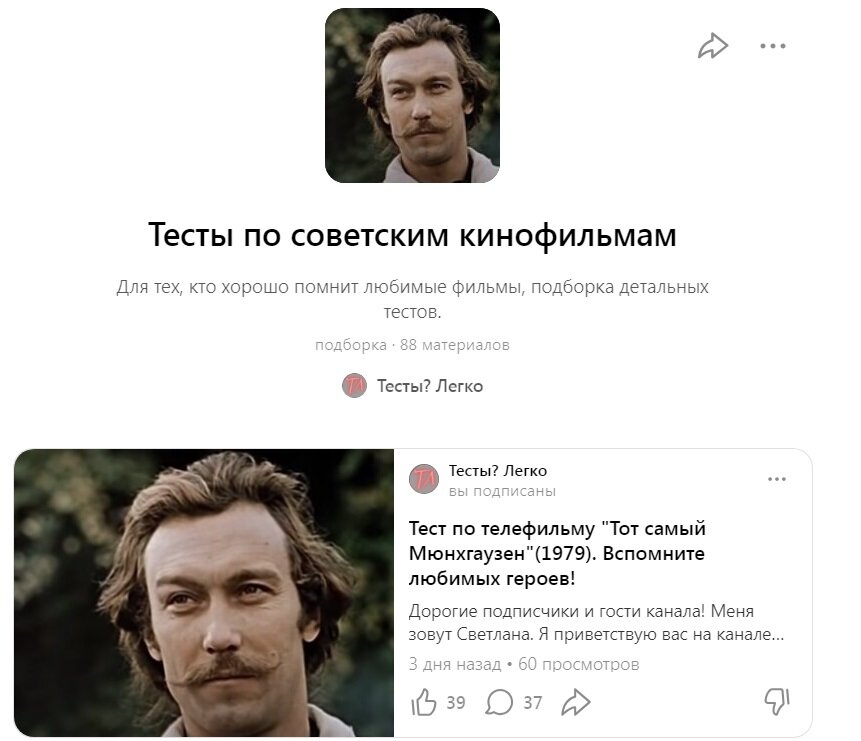This screenshot has height=741, width=861.
Task: Click the large article preview image
Action: point(204,593)
